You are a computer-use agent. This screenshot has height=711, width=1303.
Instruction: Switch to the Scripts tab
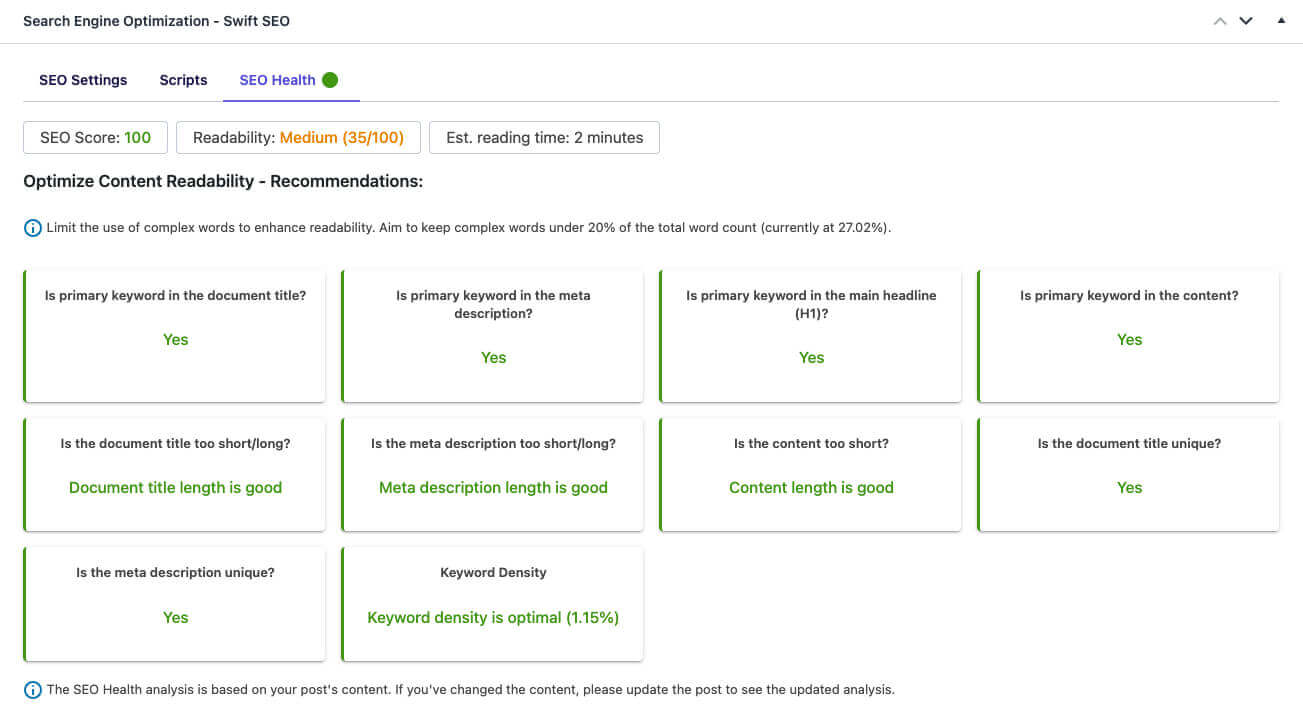[x=183, y=80]
